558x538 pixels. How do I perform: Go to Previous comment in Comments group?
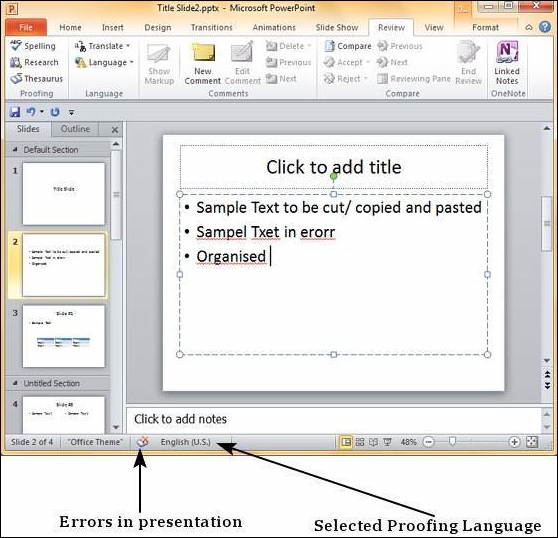point(289,62)
